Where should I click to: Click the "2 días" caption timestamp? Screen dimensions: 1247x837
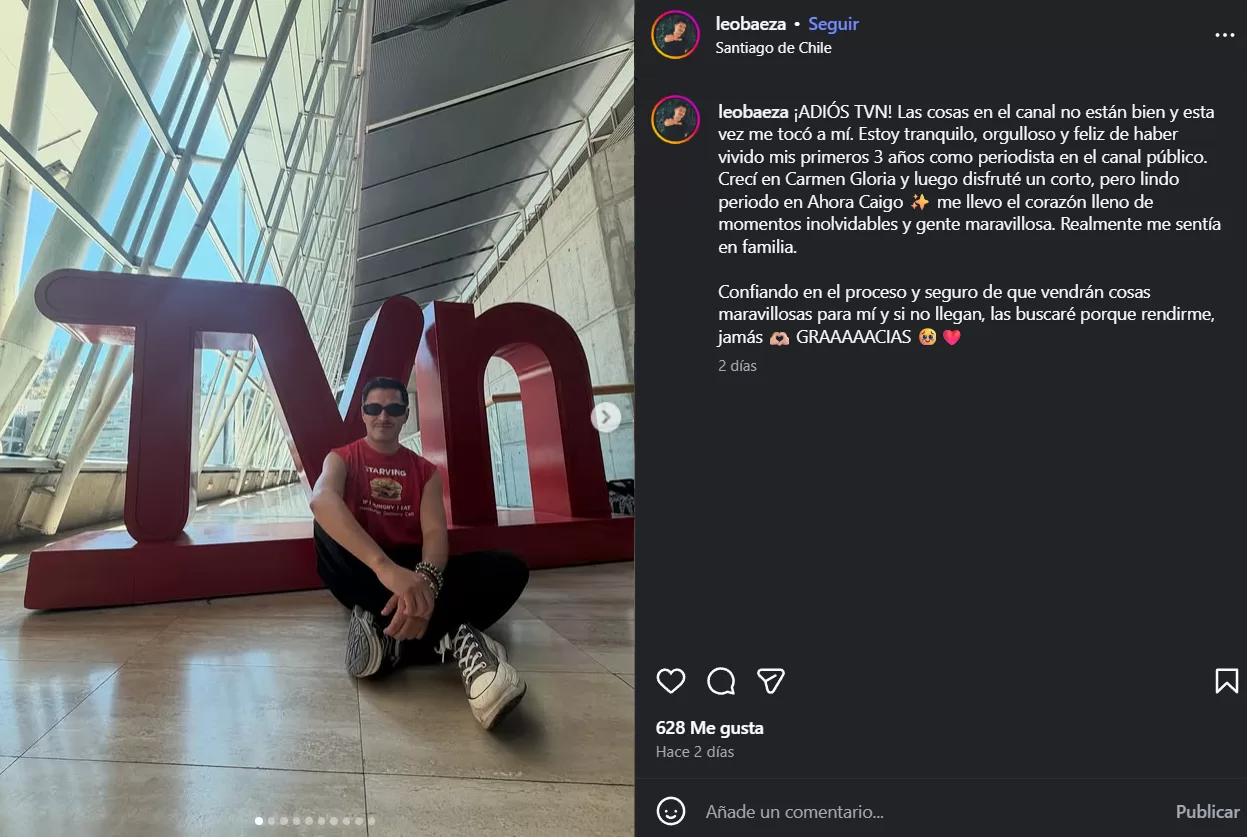(x=737, y=366)
